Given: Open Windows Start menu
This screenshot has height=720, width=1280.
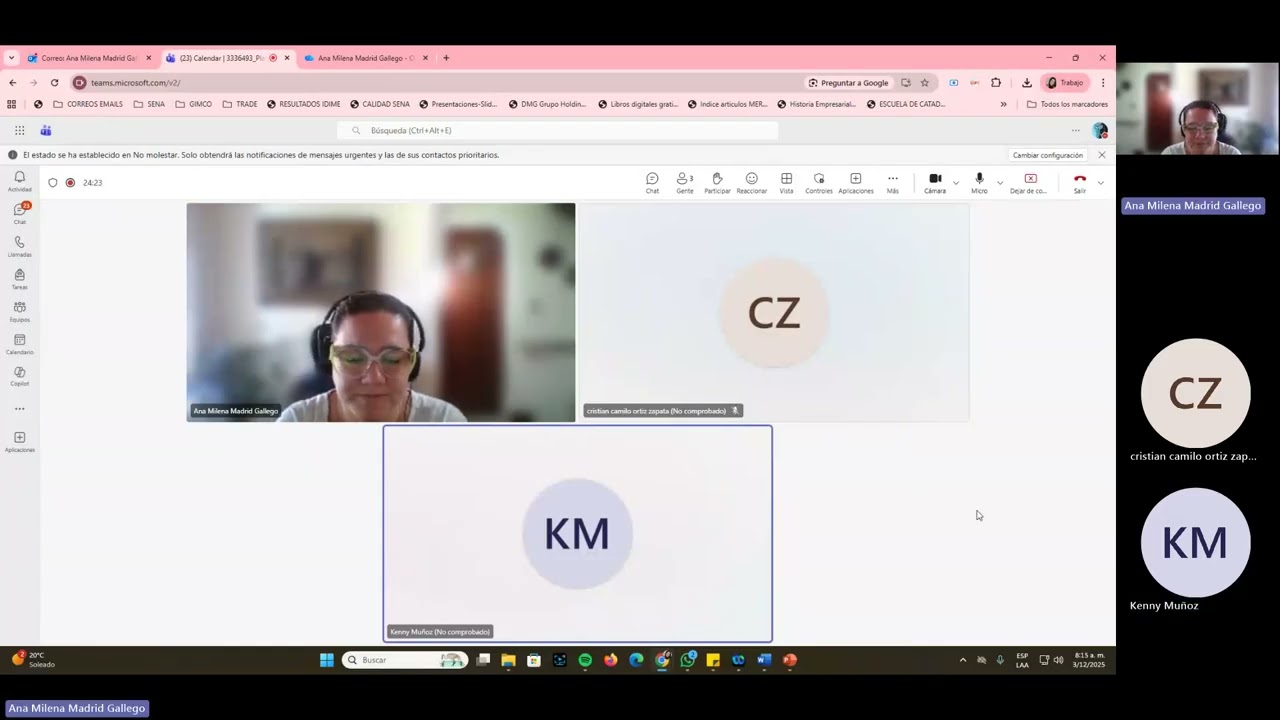Looking at the screenshot, I should click(x=327, y=660).
